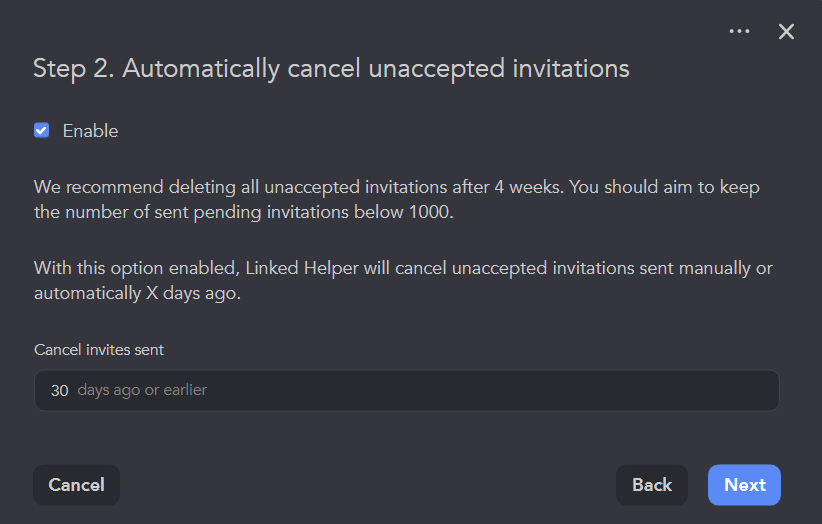Viewport: 822px width, 524px height.
Task: Click the value 30 in the days field
Action: point(60,390)
